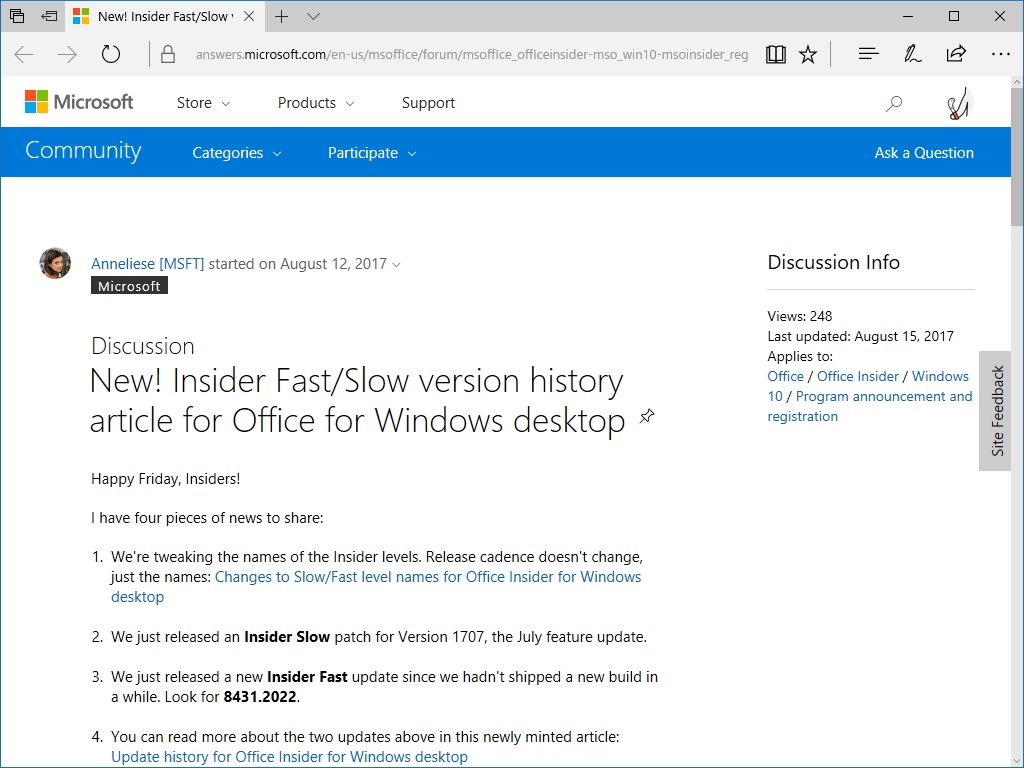This screenshot has width=1024, height=768.
Task: Open Reading view book icon
Action: coord(775,54)
